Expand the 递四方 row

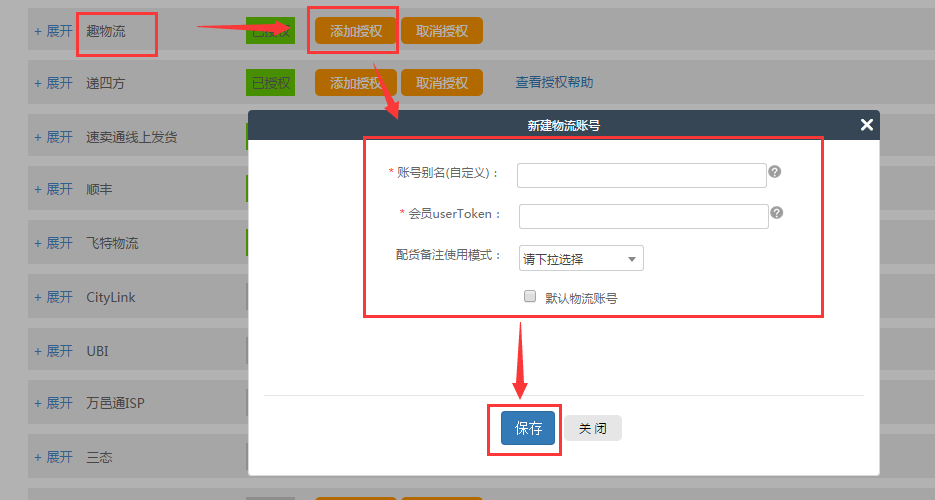(x=54, y=83)
